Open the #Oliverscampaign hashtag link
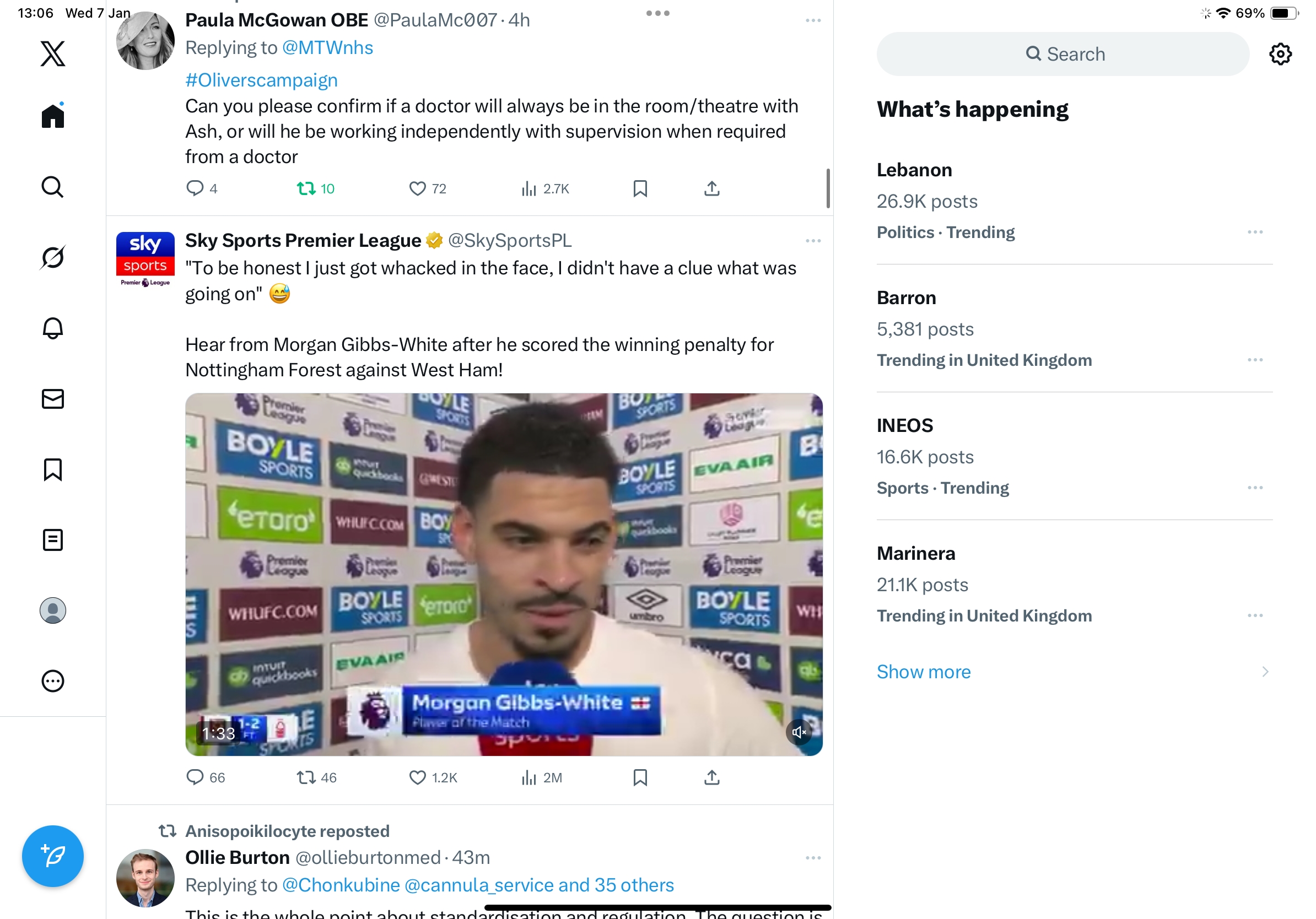Screen dimensions: 1316x919 261,80
